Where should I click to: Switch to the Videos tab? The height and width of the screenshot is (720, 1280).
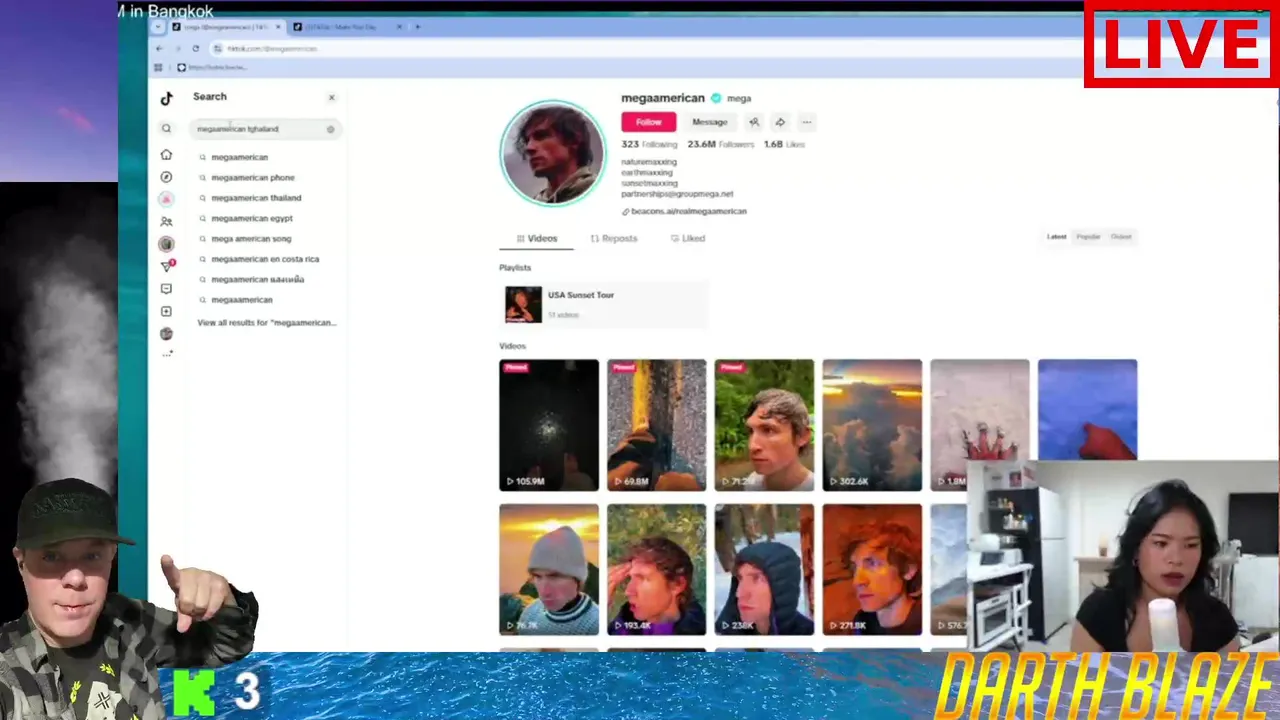pyautogui.click(x=536, y=238)
